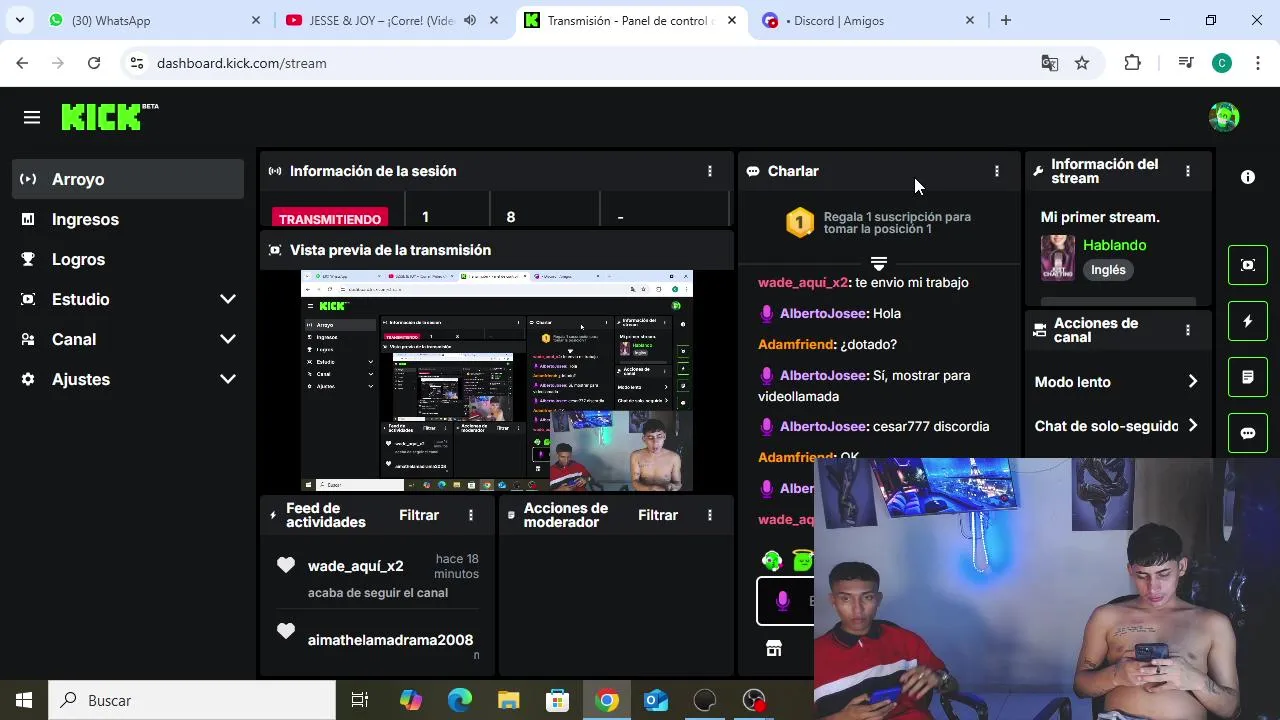Screen dimensions: 1280x720
Task: Click the stream preview image
Action: coord(497,381)
